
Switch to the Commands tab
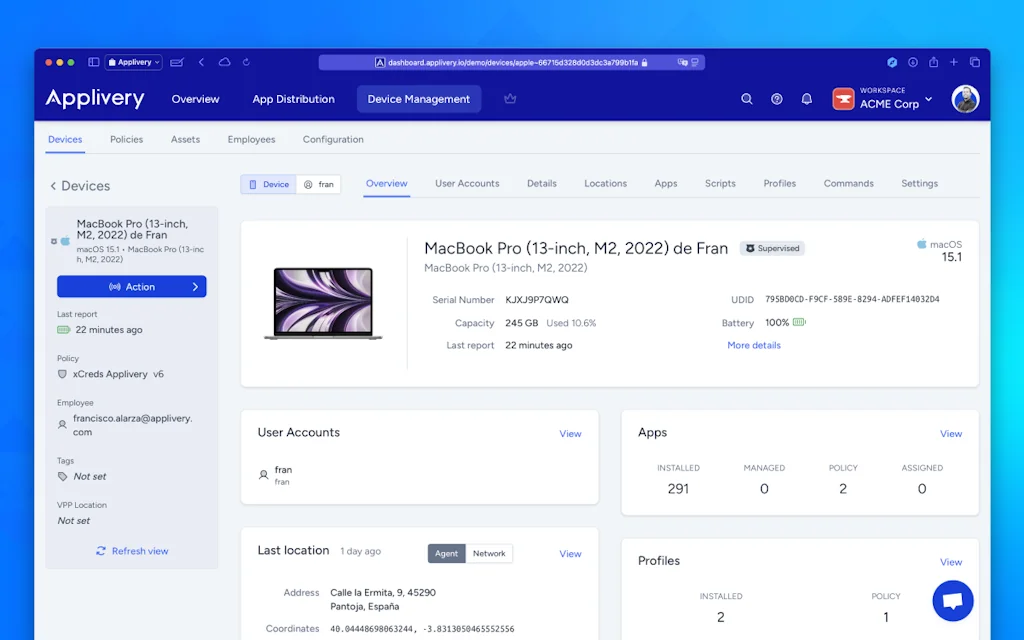848,183
